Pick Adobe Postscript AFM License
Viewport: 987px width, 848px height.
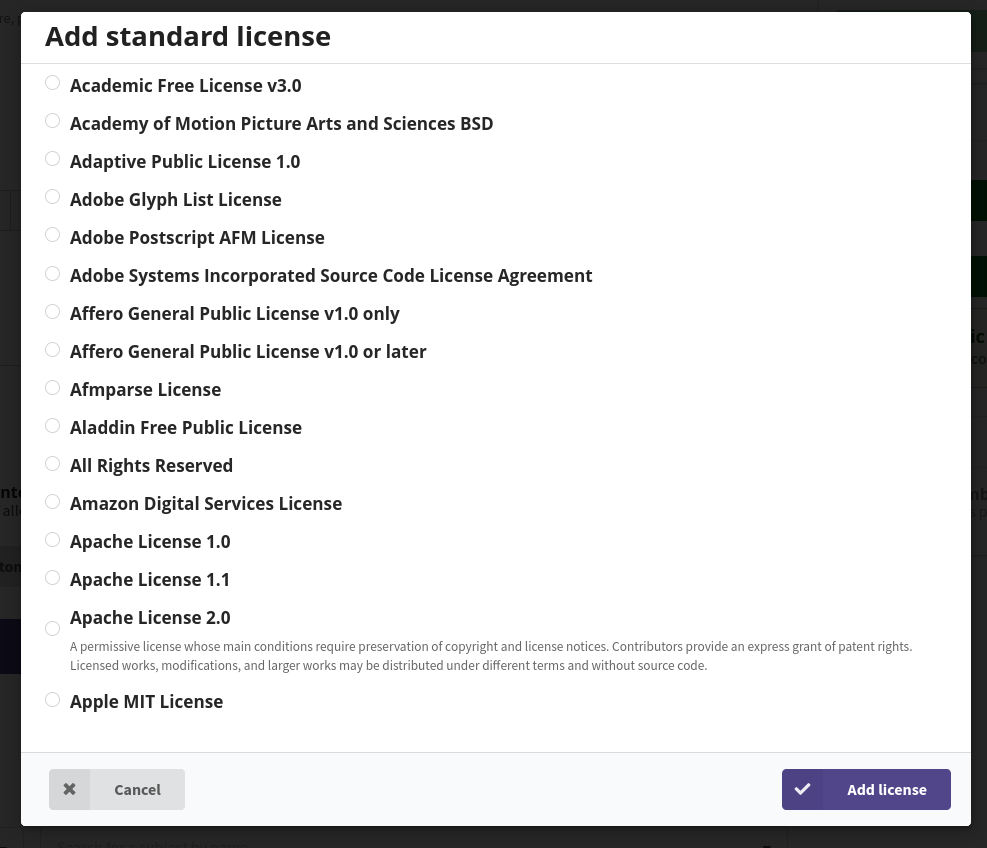pos(52,234)
